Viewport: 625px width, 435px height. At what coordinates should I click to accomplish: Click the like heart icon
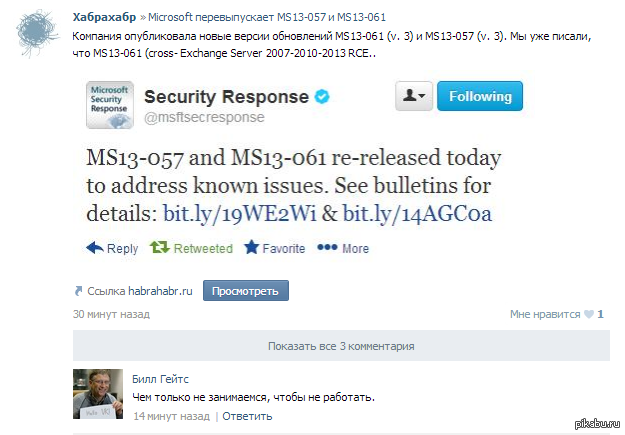pos(589,314)
